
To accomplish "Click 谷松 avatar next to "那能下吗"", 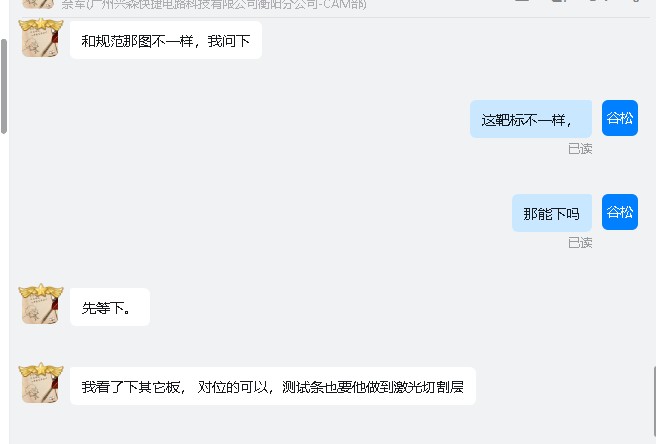I will click(x=620, y=212).
